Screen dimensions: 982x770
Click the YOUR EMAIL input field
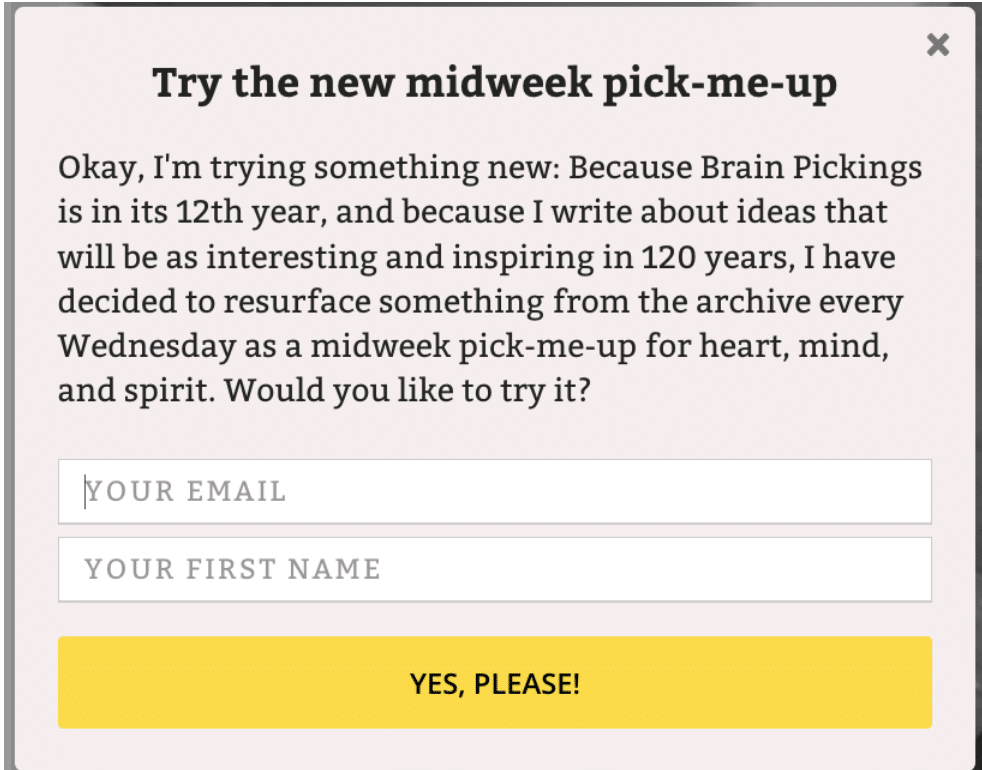coord(494,491)
